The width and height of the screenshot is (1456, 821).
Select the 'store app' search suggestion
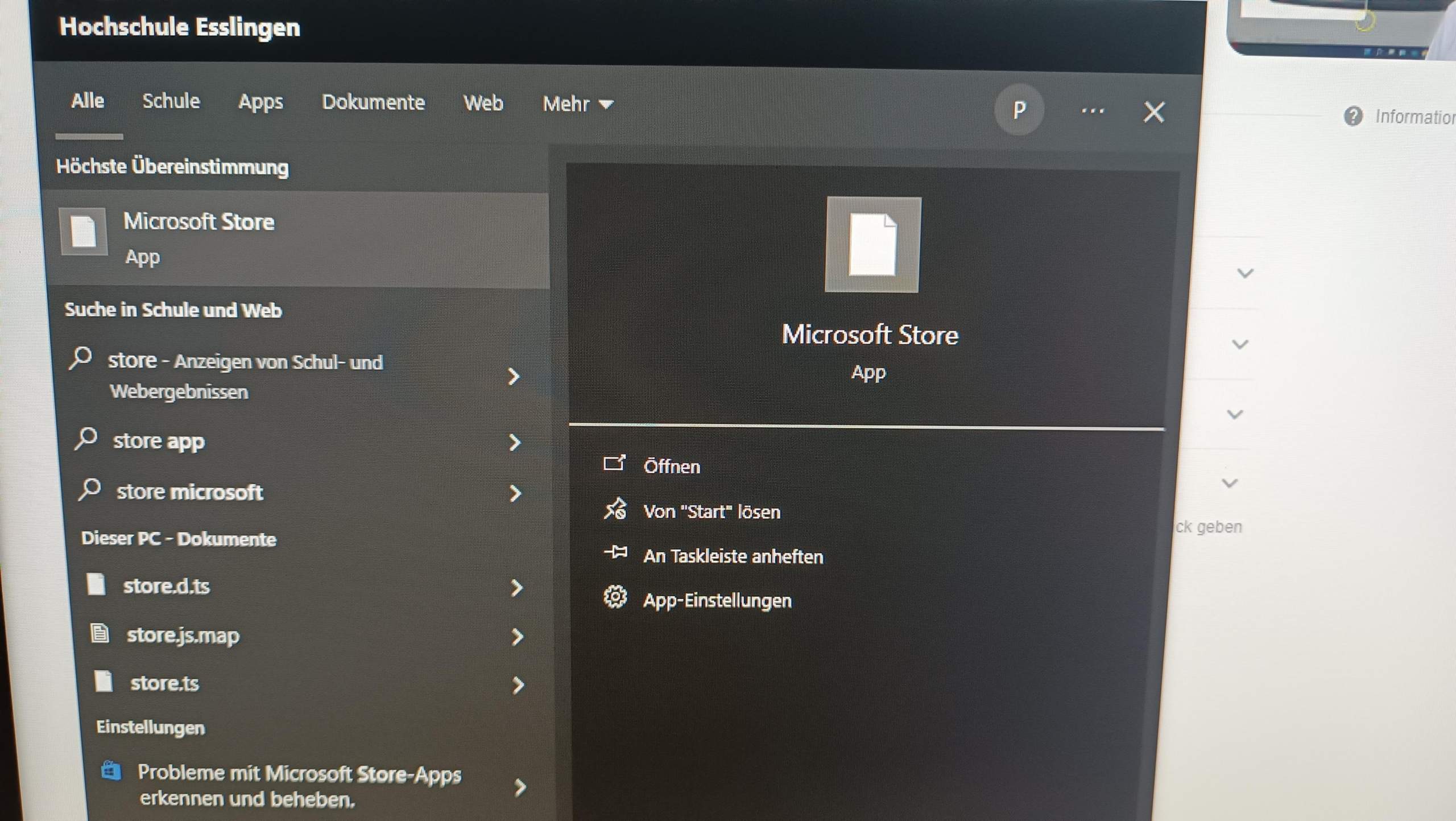point(159,441)
